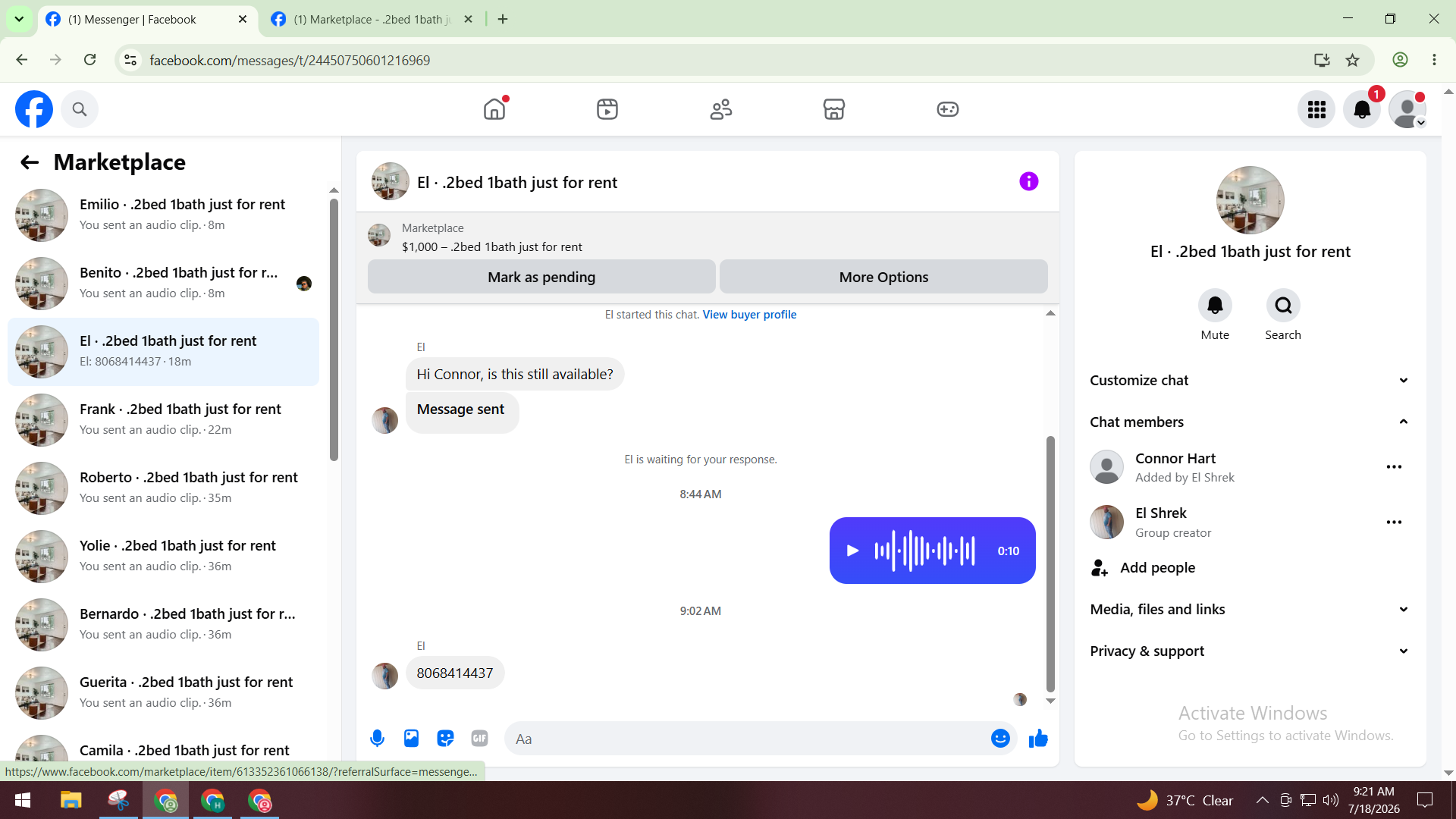Attach a photo with the image icon
Image resolution: width=1456 pixels, height=819 pixels.
[411, 739]
